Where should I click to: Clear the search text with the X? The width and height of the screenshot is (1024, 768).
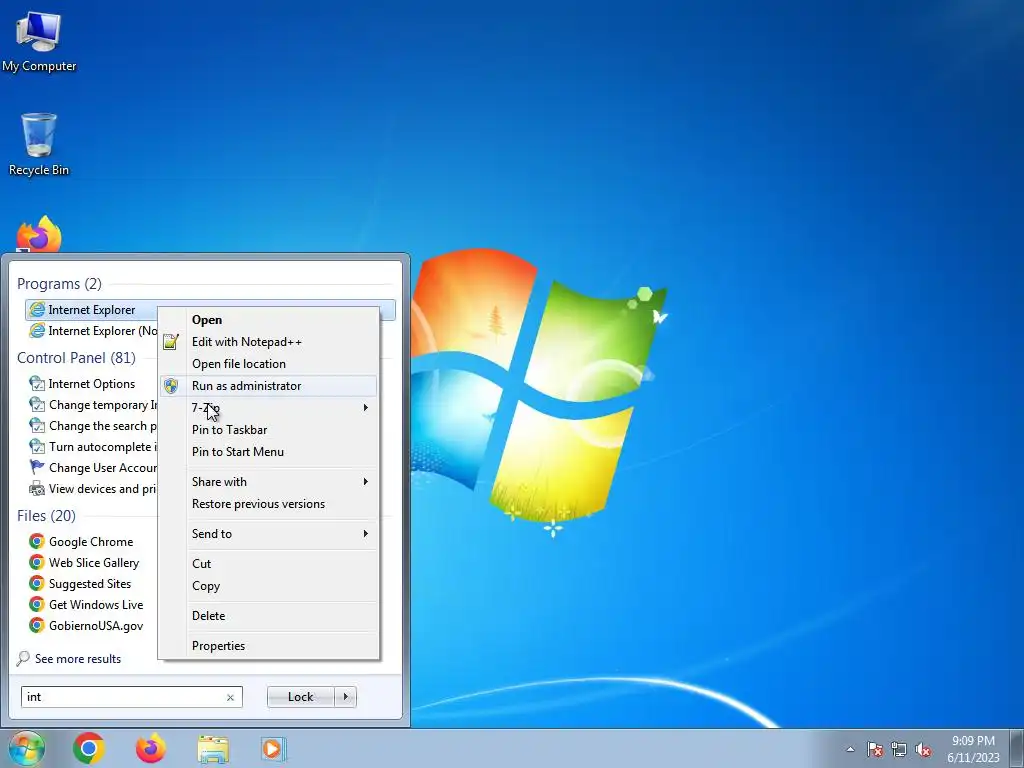tap(230, 697)
